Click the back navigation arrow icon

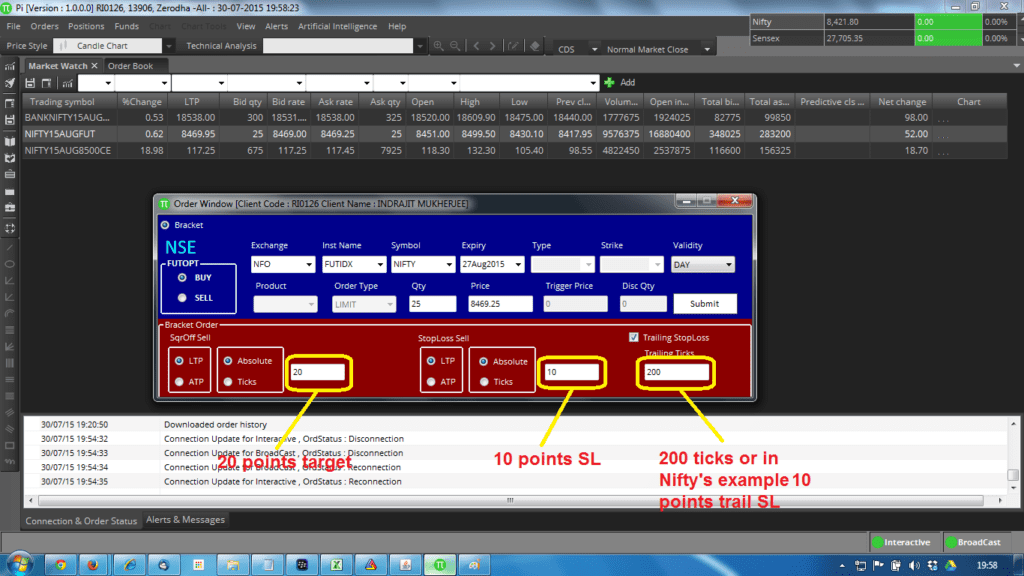point(477,45)
